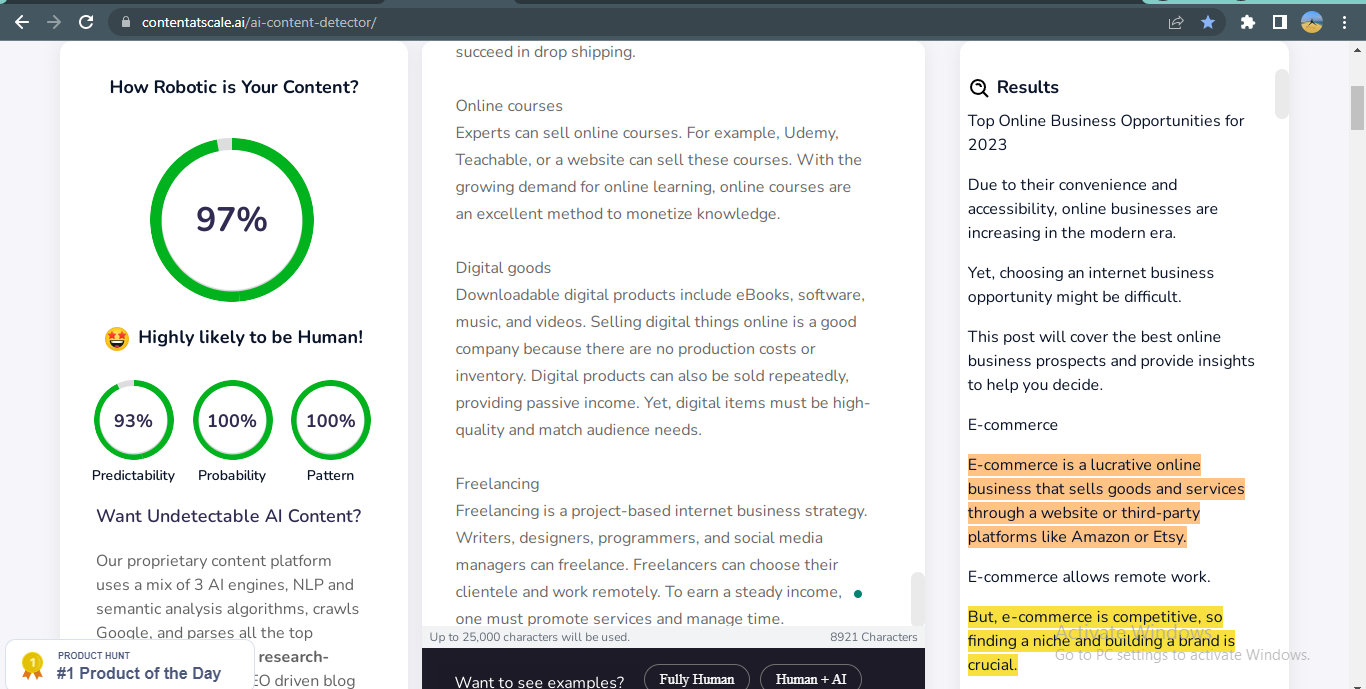
Task: Click the 'Predictability' label
Action: pos(133,476)
